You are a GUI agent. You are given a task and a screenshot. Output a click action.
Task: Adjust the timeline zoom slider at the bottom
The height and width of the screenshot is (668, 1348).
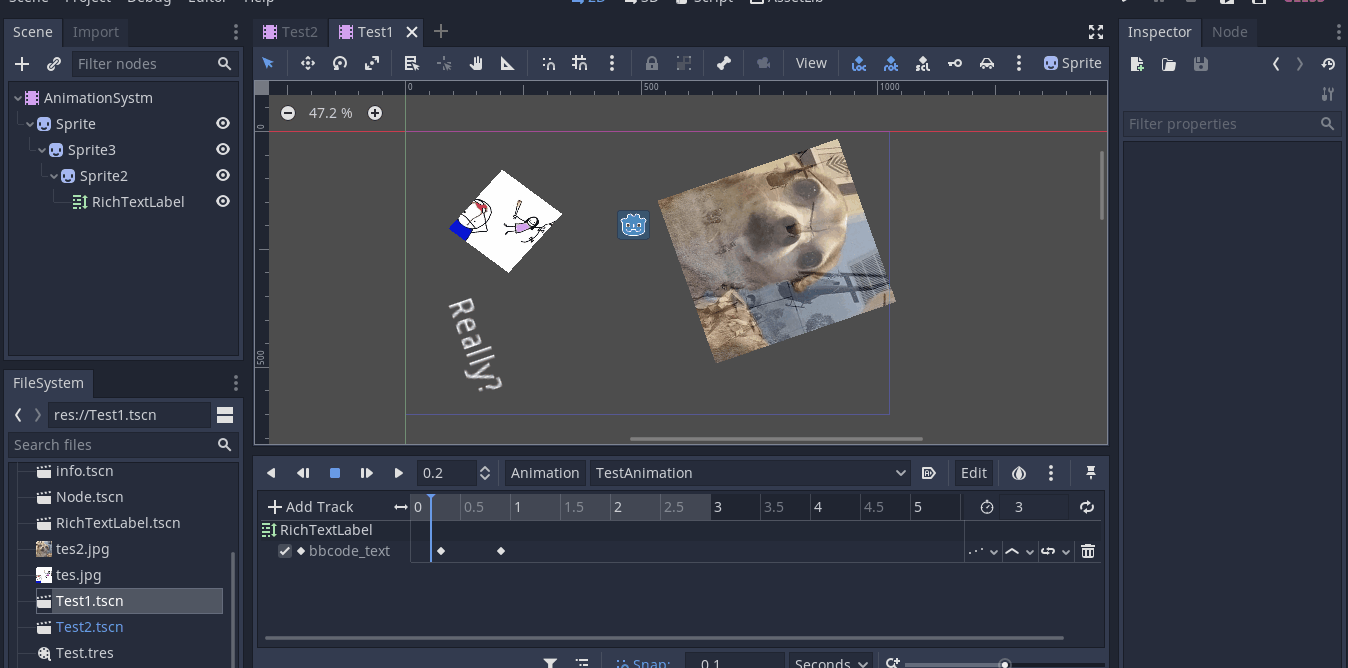tap(1003, 663)
